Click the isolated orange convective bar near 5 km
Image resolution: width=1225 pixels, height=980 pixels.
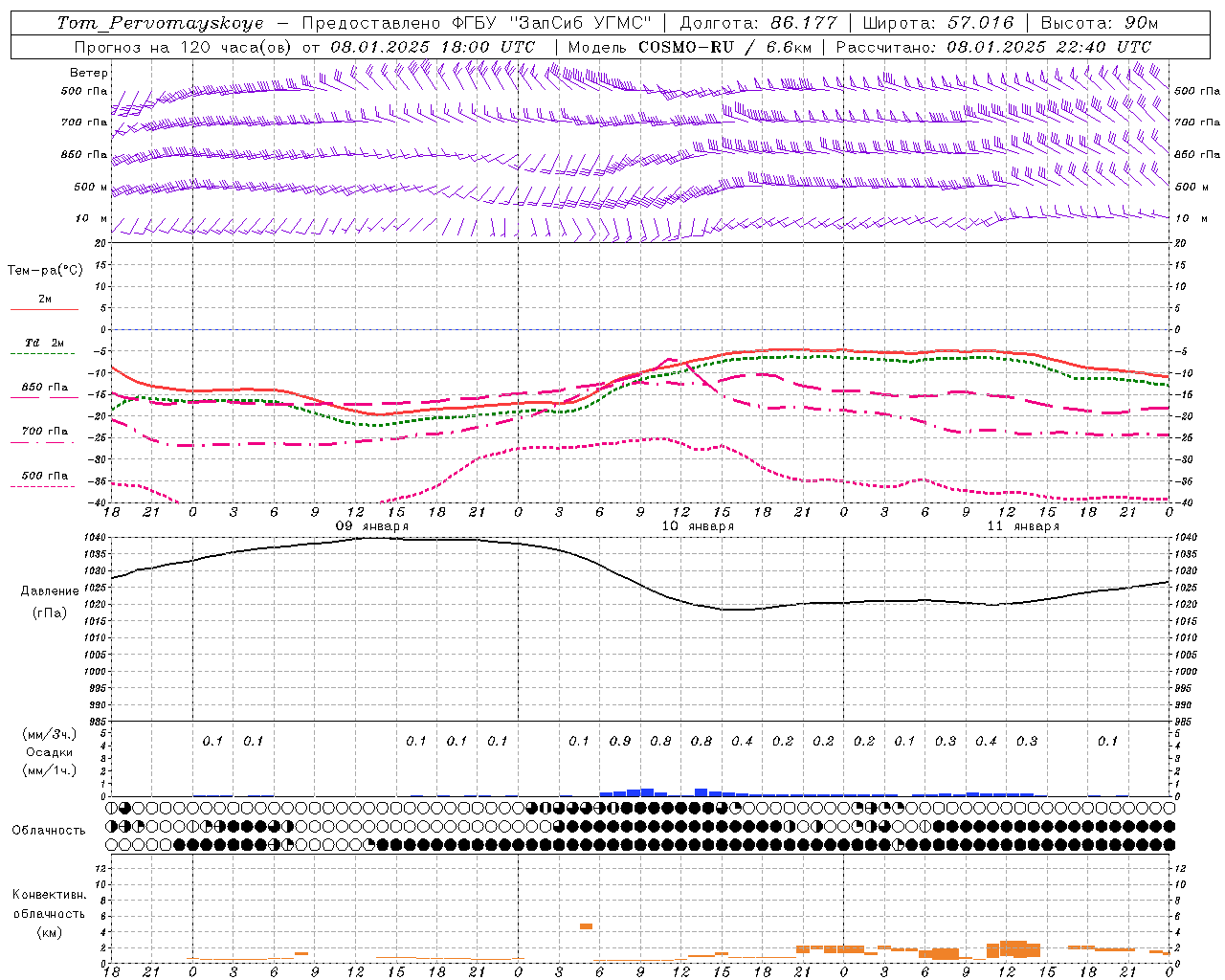(x=587, y=926)
